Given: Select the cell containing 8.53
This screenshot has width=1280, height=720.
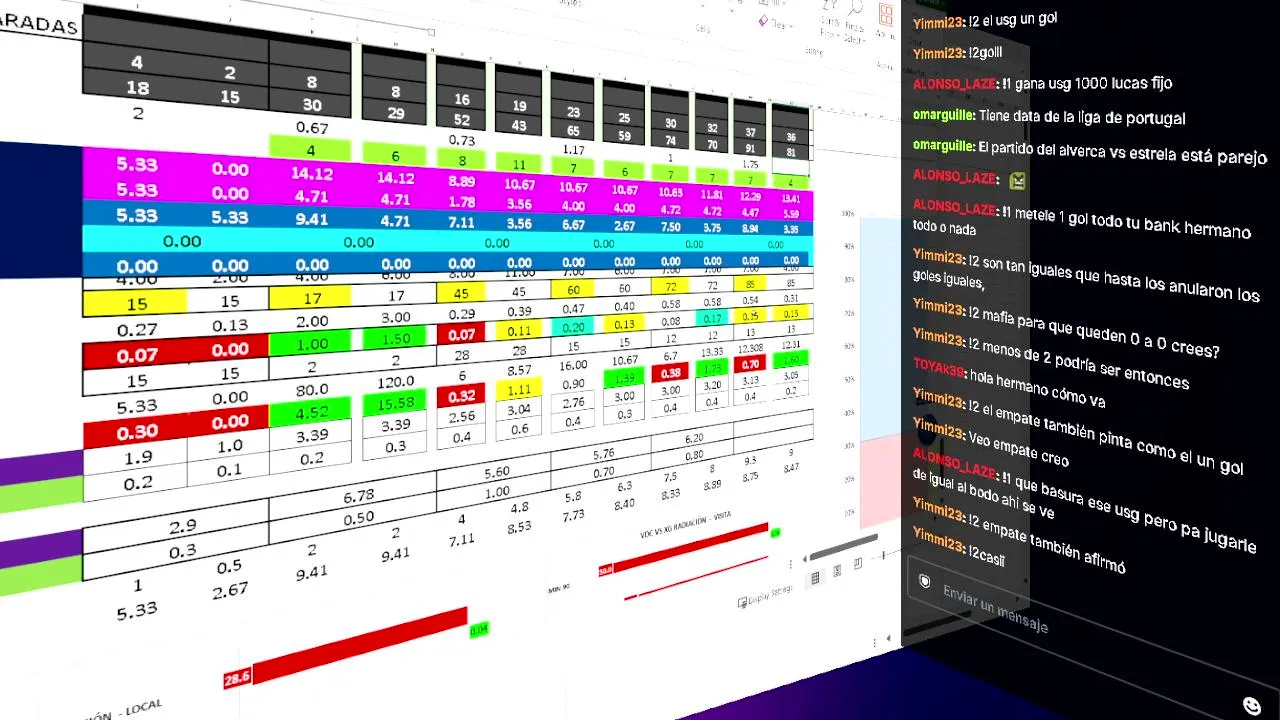Looking at the screenshot, I should point(519,527).
